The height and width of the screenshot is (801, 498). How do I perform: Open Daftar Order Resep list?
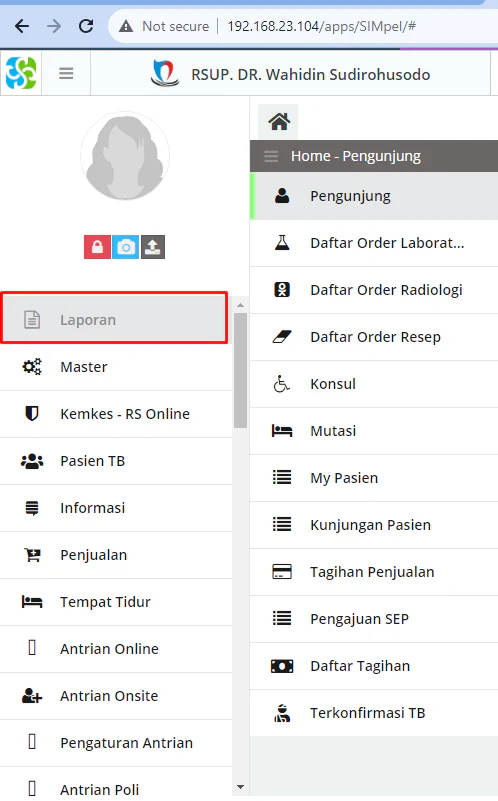point(374,337)
